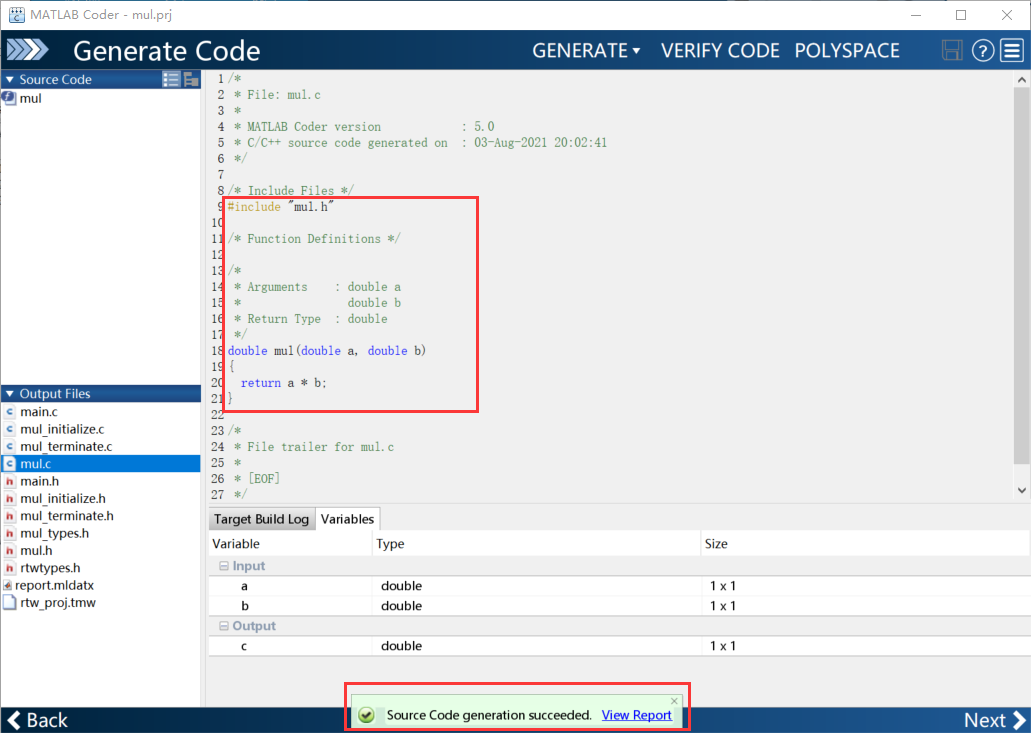
Task: Click the code editor vertical scrollbar thumb
Action: (1021, 275)
